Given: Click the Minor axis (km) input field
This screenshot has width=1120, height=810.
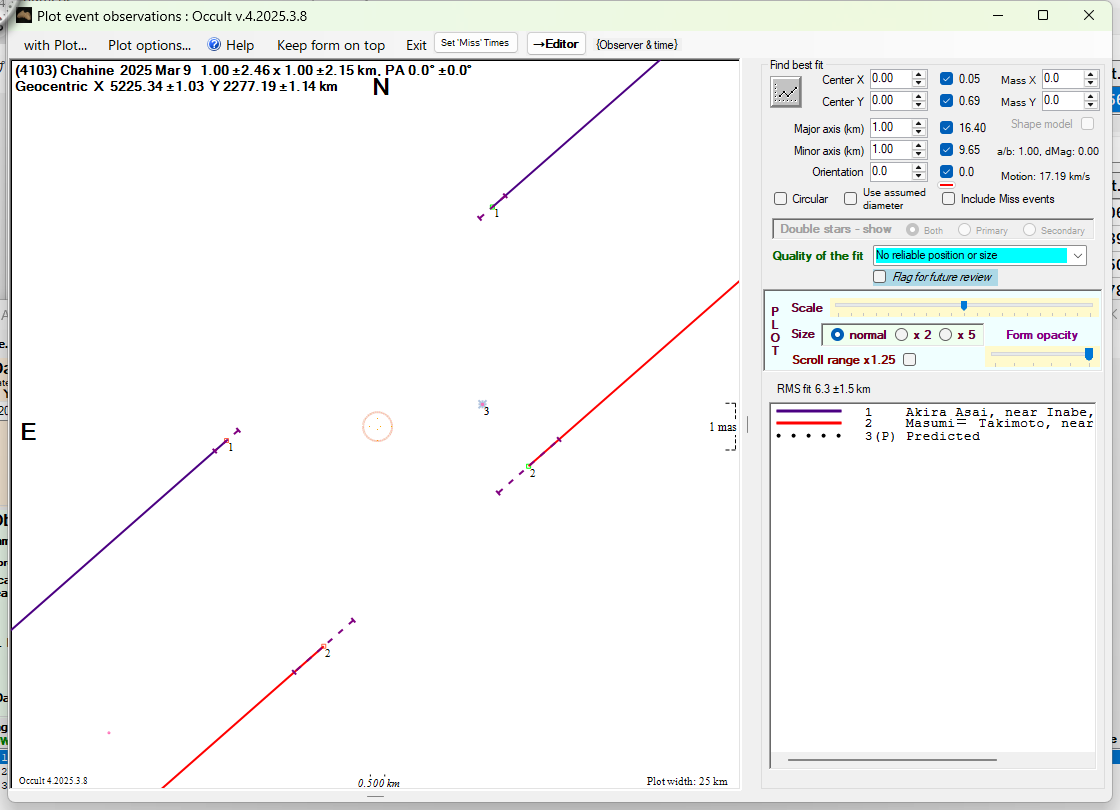Looking at the screenshot, I should pos(889,150).
